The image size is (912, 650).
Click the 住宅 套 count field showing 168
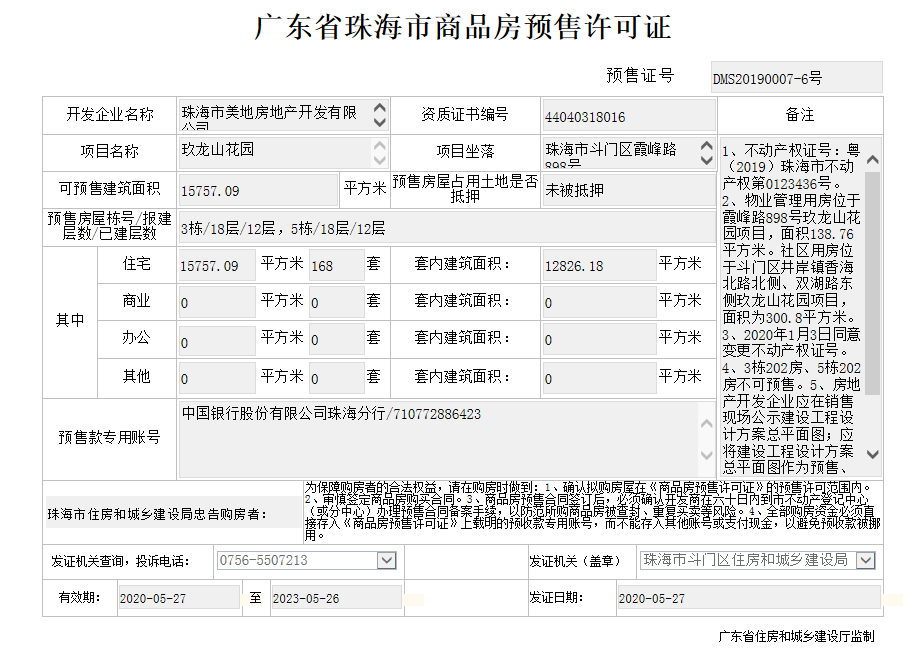tap(336, 266)
